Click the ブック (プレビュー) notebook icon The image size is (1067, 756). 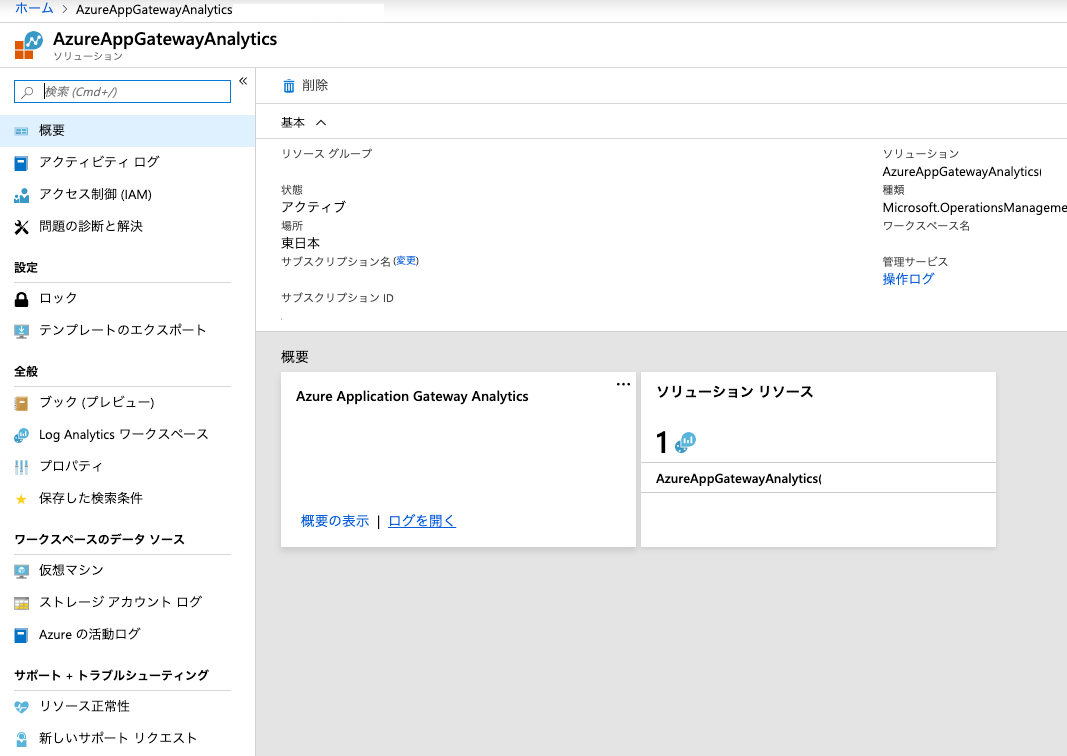(22, 404)
